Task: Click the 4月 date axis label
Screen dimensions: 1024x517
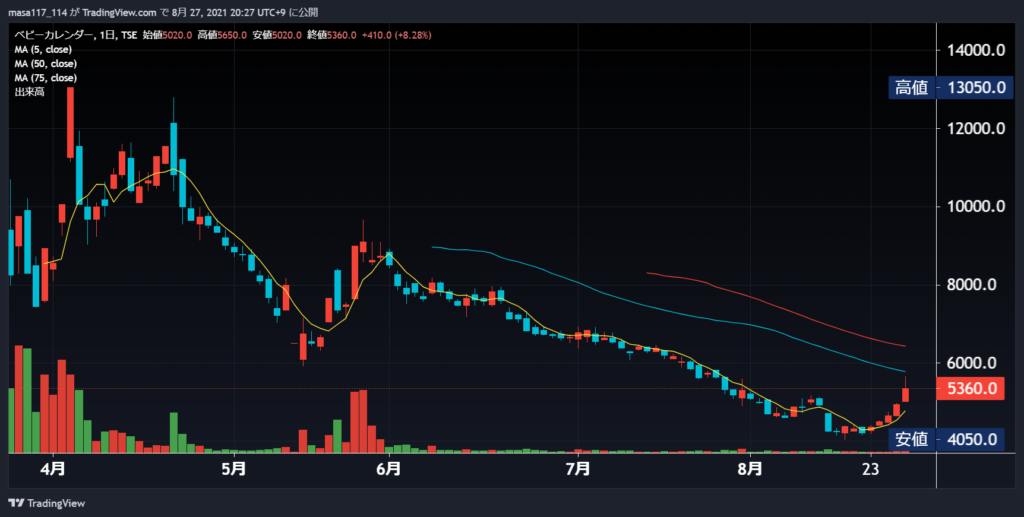Action: click(53, 469)
